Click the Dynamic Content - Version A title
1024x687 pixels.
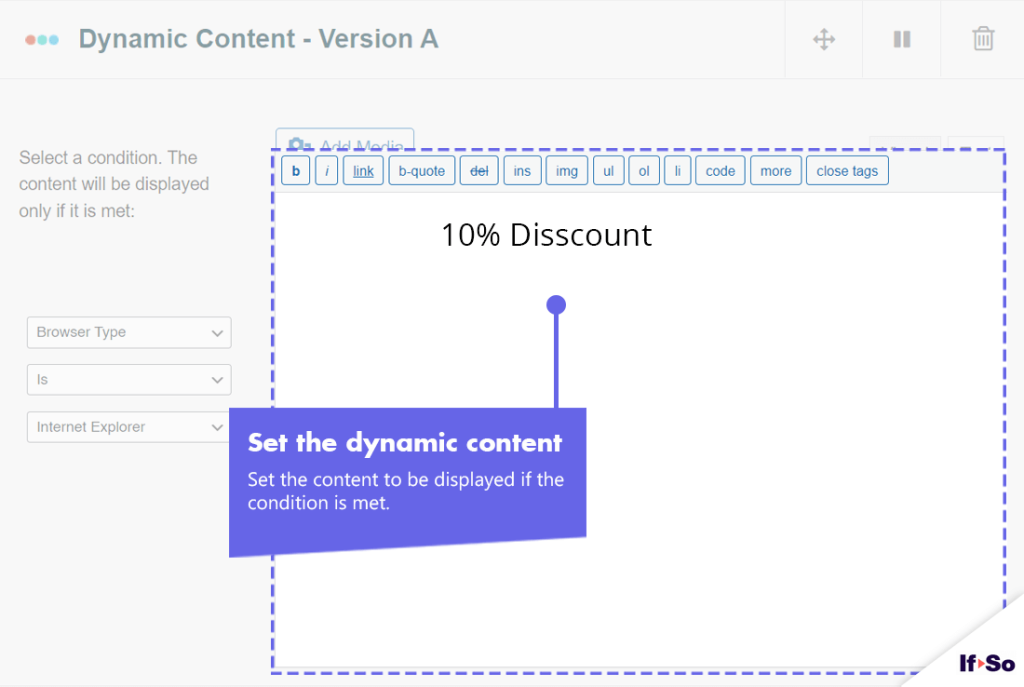[259, 39]
